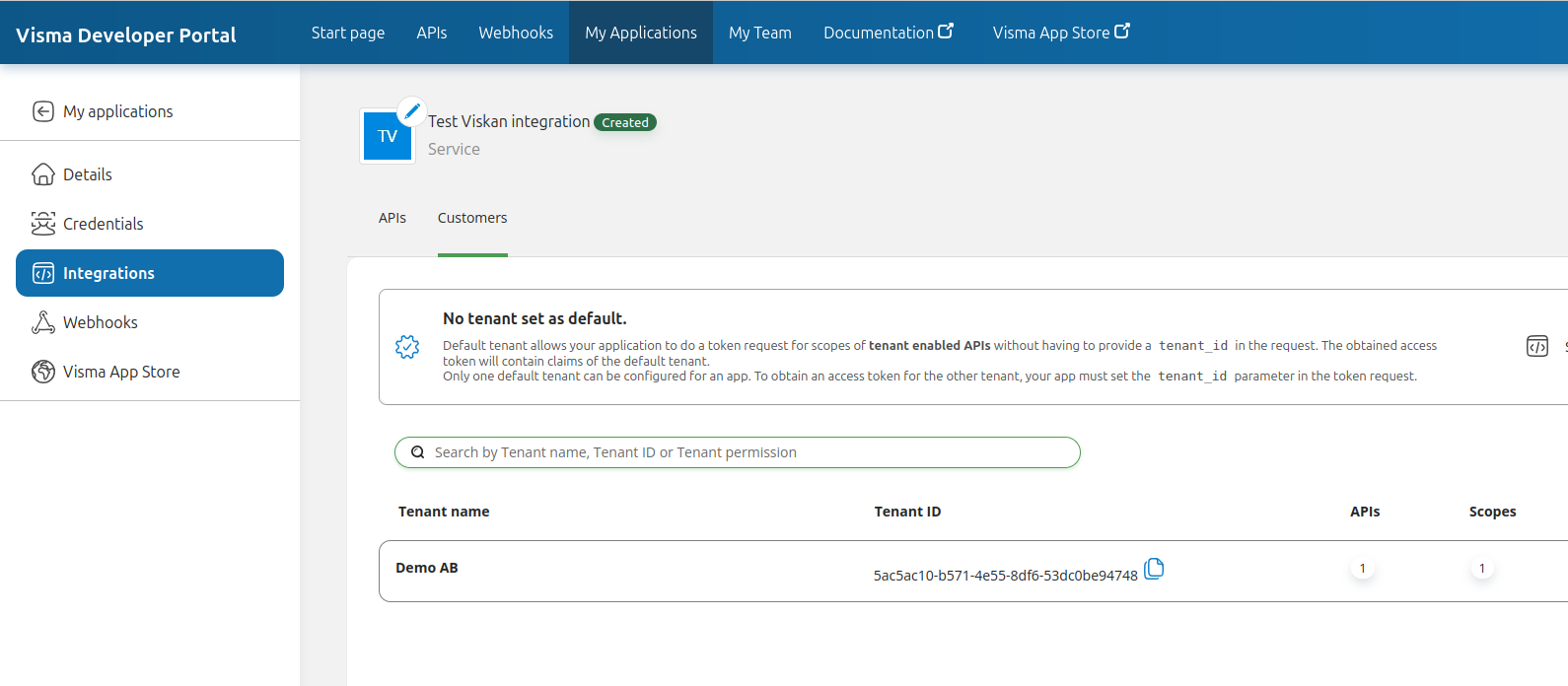
Task: Click the default tenant badge icon
Action: coord(407,347)
